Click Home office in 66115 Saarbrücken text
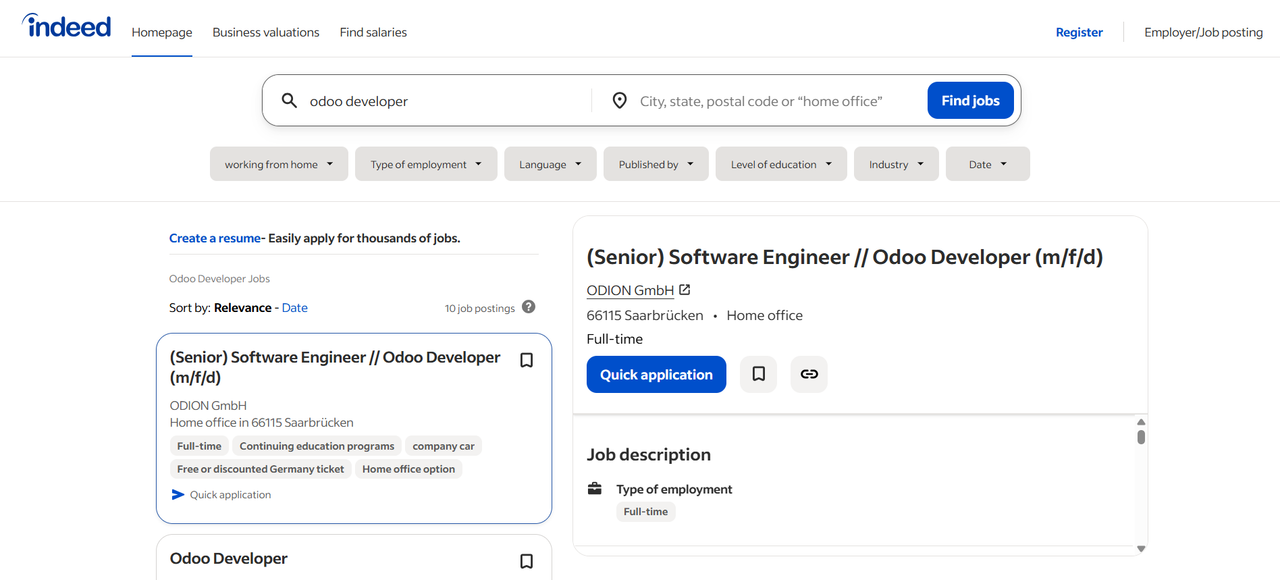Image resolution: width=1280 pixels, height=580 pixels. coord(262,422)
